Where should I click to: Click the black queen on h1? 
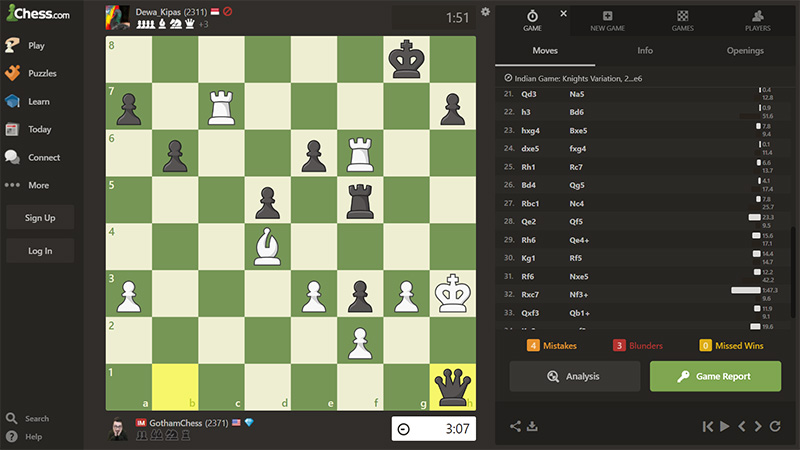tap(453, 387)
